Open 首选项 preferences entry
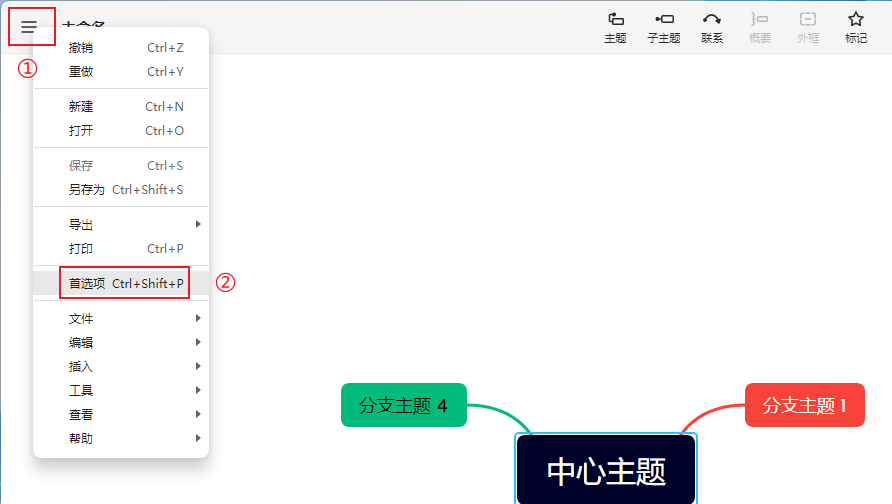 point(121,283)
